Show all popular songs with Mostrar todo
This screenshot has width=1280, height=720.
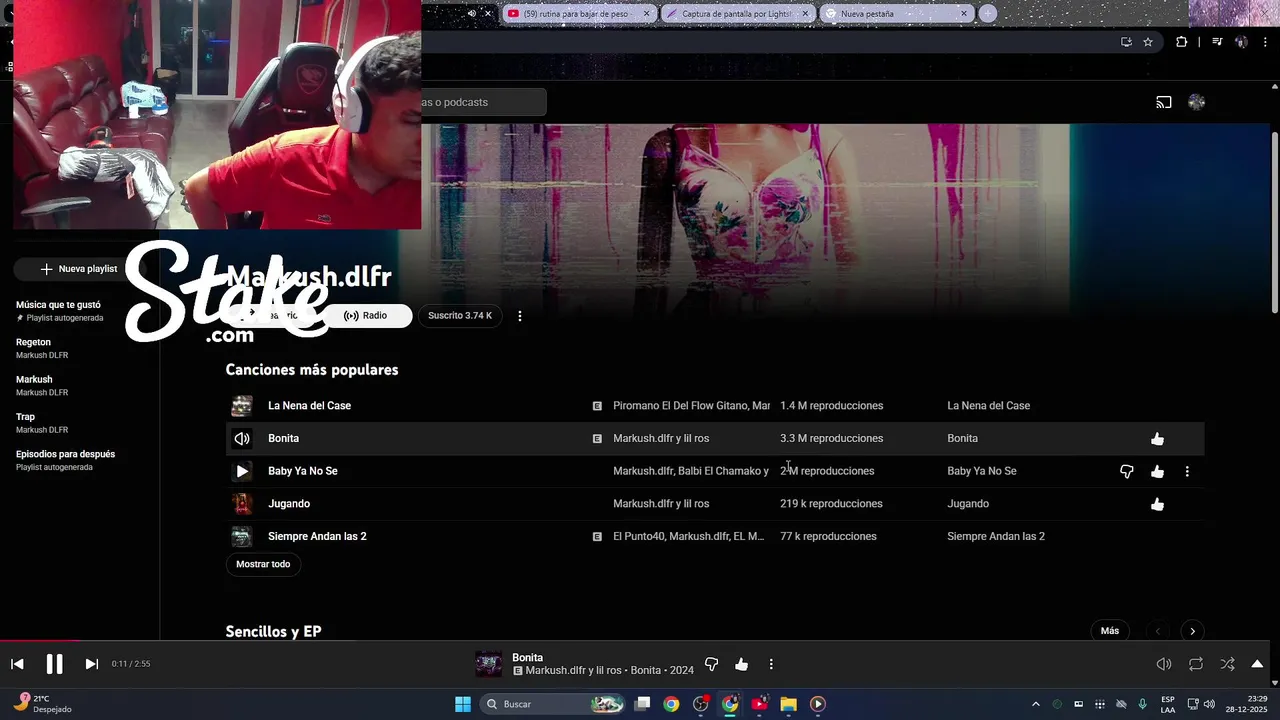coord(263,564)
